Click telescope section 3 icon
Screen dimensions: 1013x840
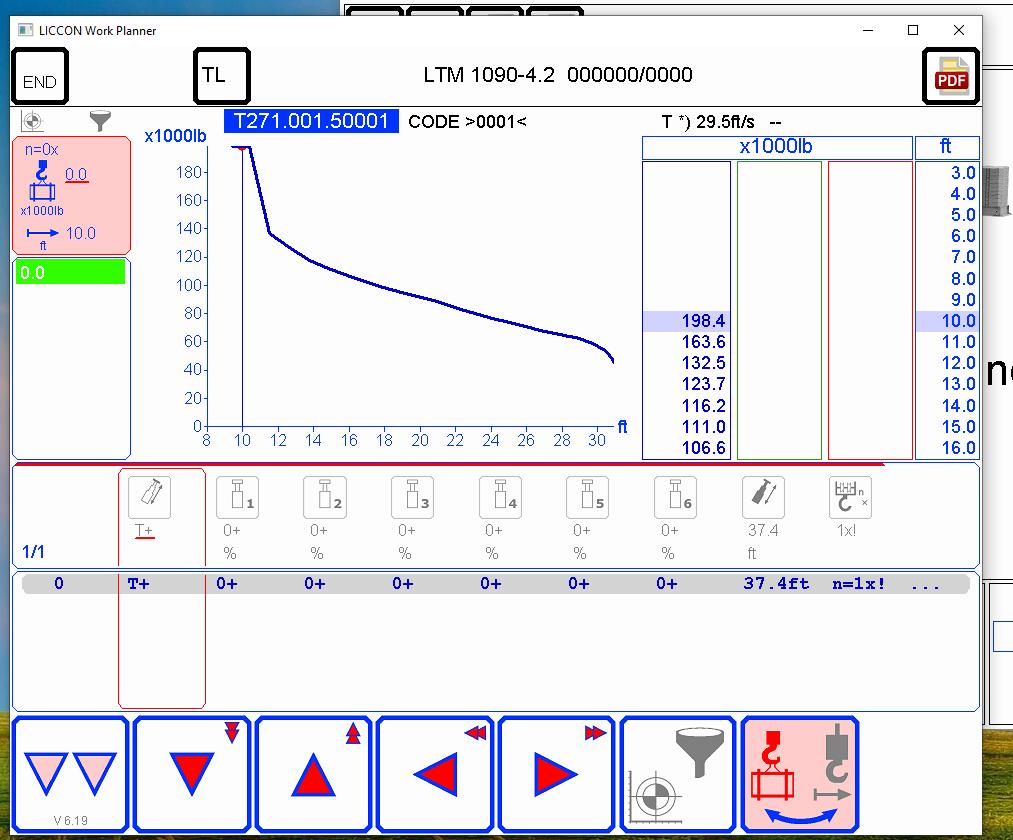(413, 498)
